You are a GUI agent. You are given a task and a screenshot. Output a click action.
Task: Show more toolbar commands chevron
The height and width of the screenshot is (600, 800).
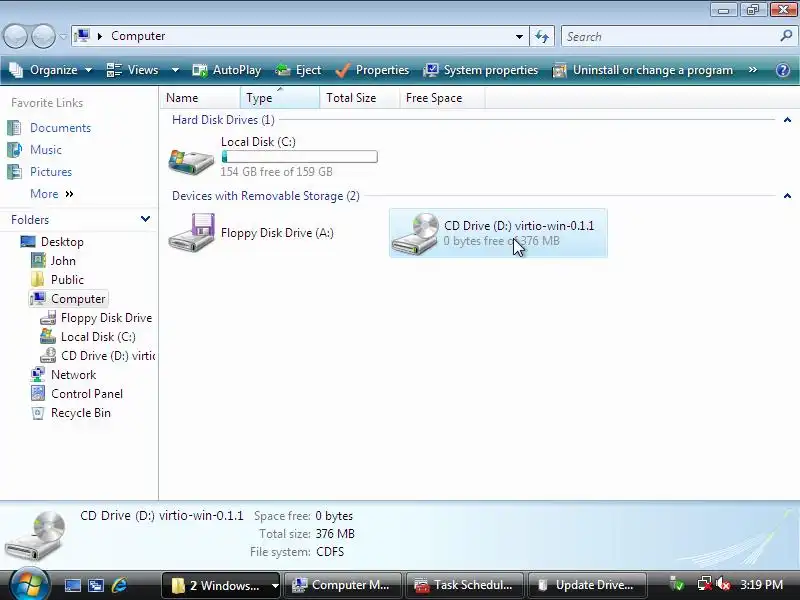(753, 69)
